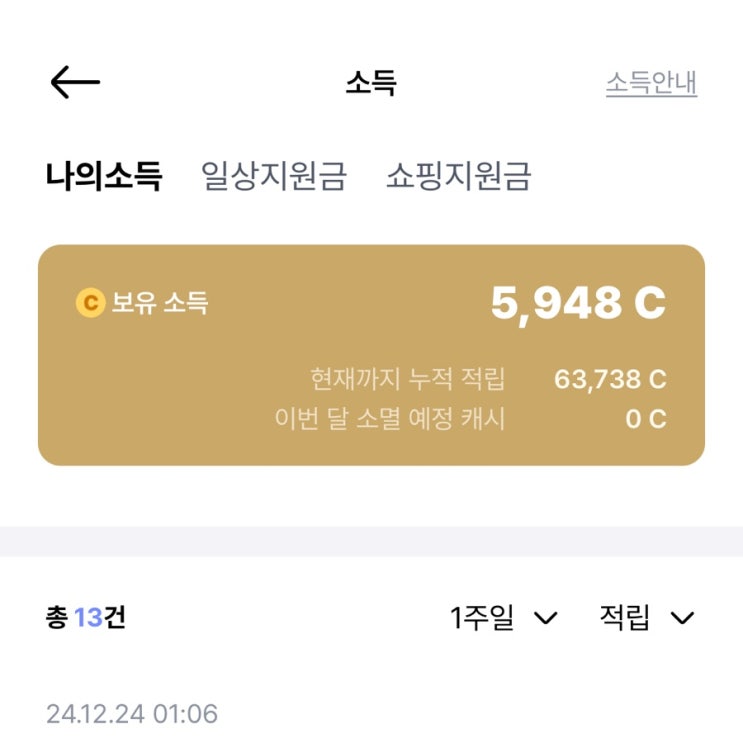Select the 5,948 C balance amount

click(579, 303)
